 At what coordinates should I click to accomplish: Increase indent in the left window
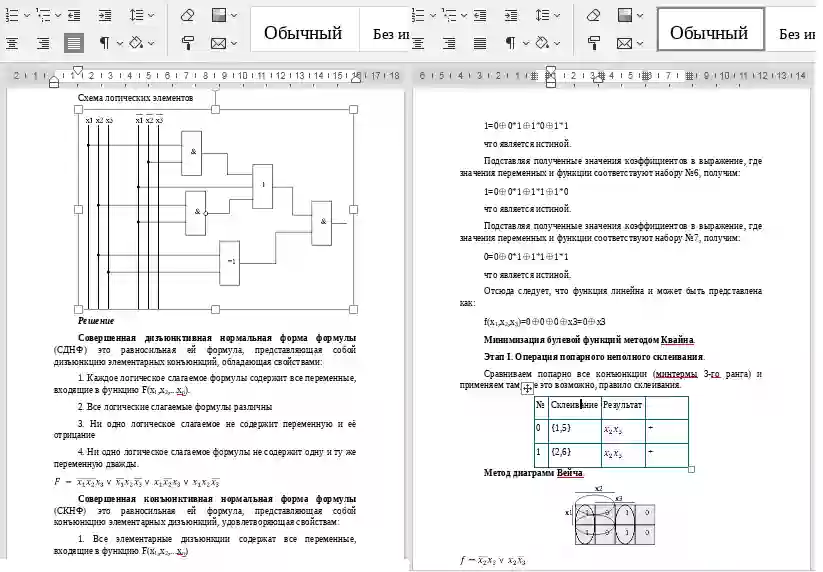104,16
